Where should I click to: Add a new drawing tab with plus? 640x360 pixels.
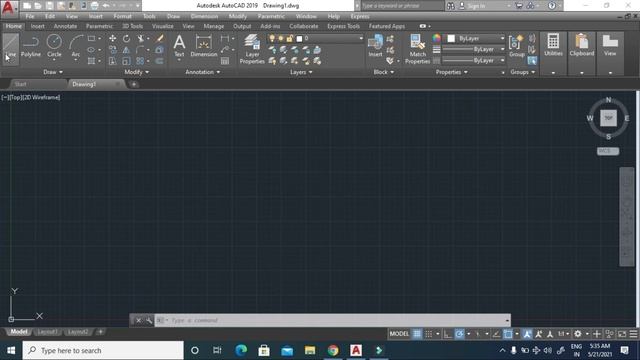tap(133, 84)
